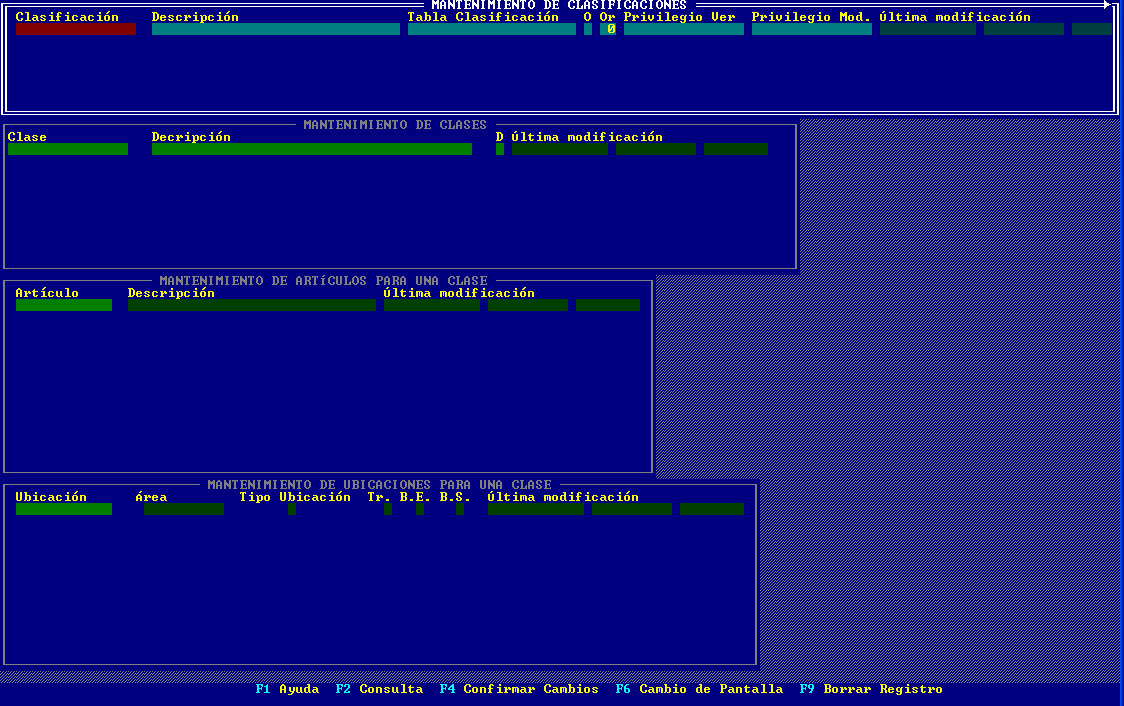This screenshot has height=706, width=1124.
Task: Switch screens with F6 Cambio de Pantalla
Action: tap(699, 689)
